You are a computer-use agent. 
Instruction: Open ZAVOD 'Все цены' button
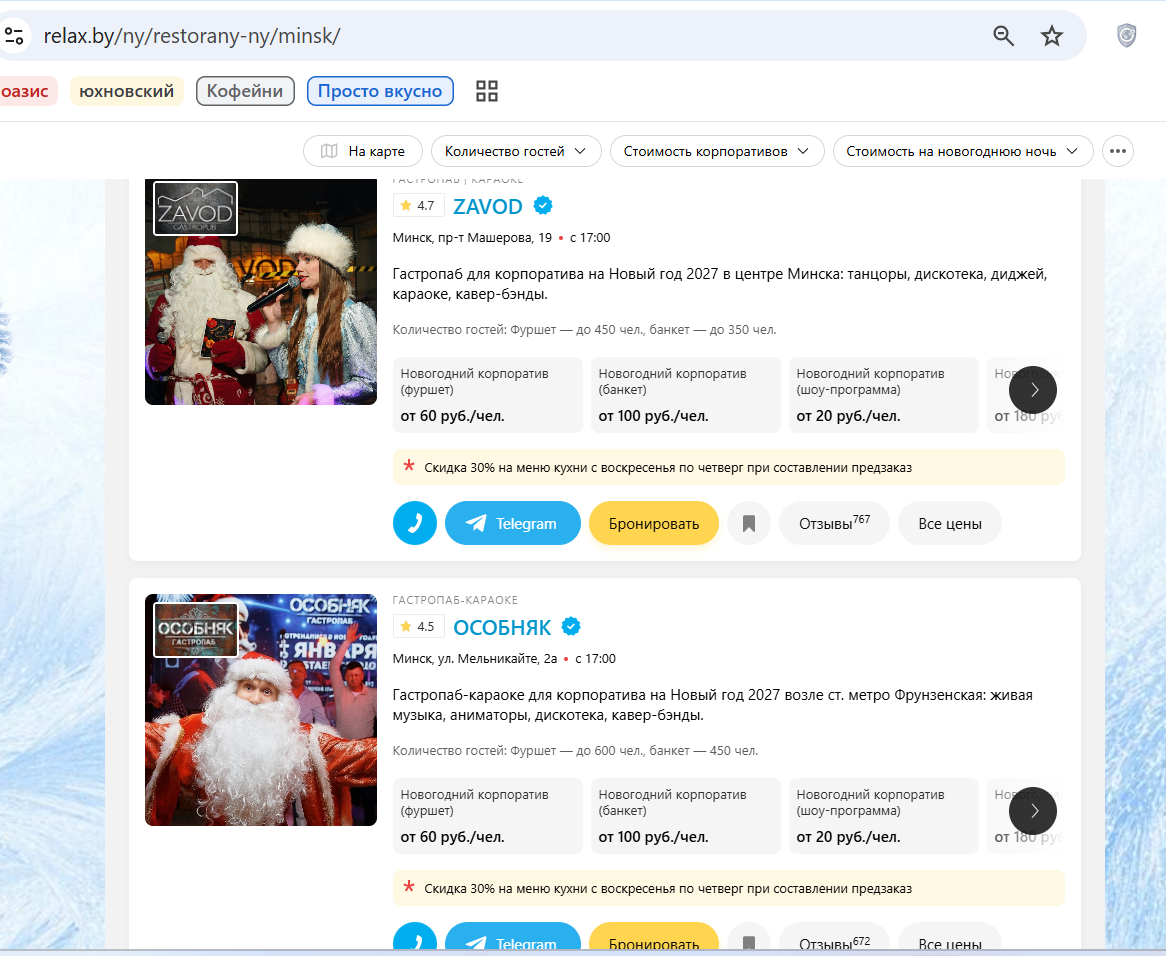pos(950,523)
